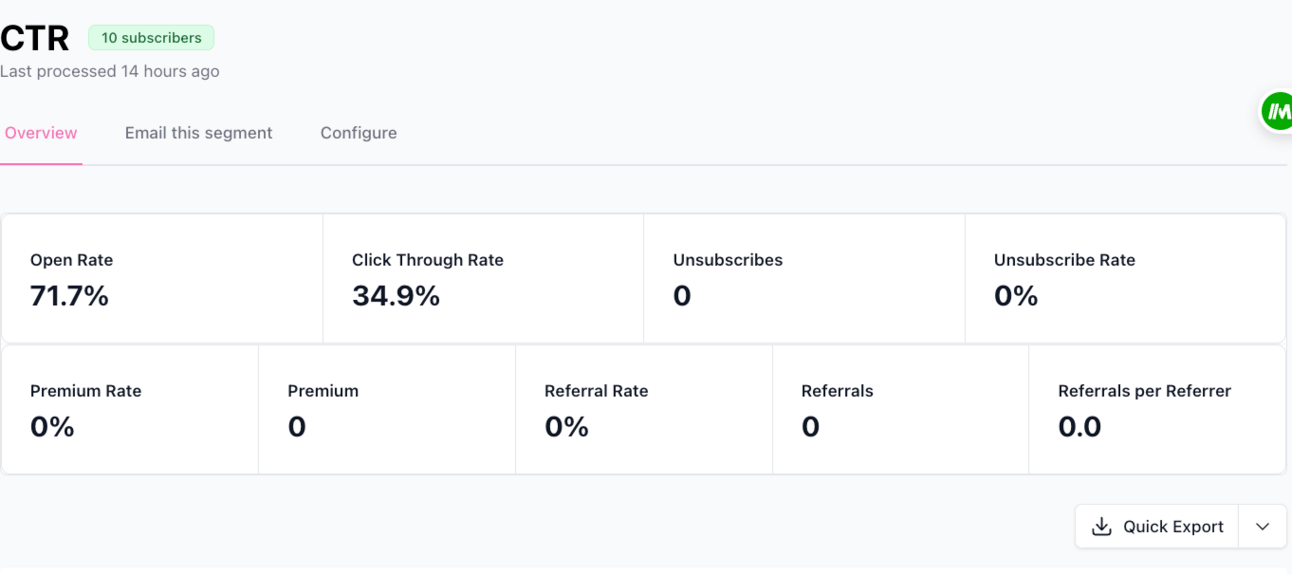Expand the Quick Export dropdown arrow

(1262, 527)
